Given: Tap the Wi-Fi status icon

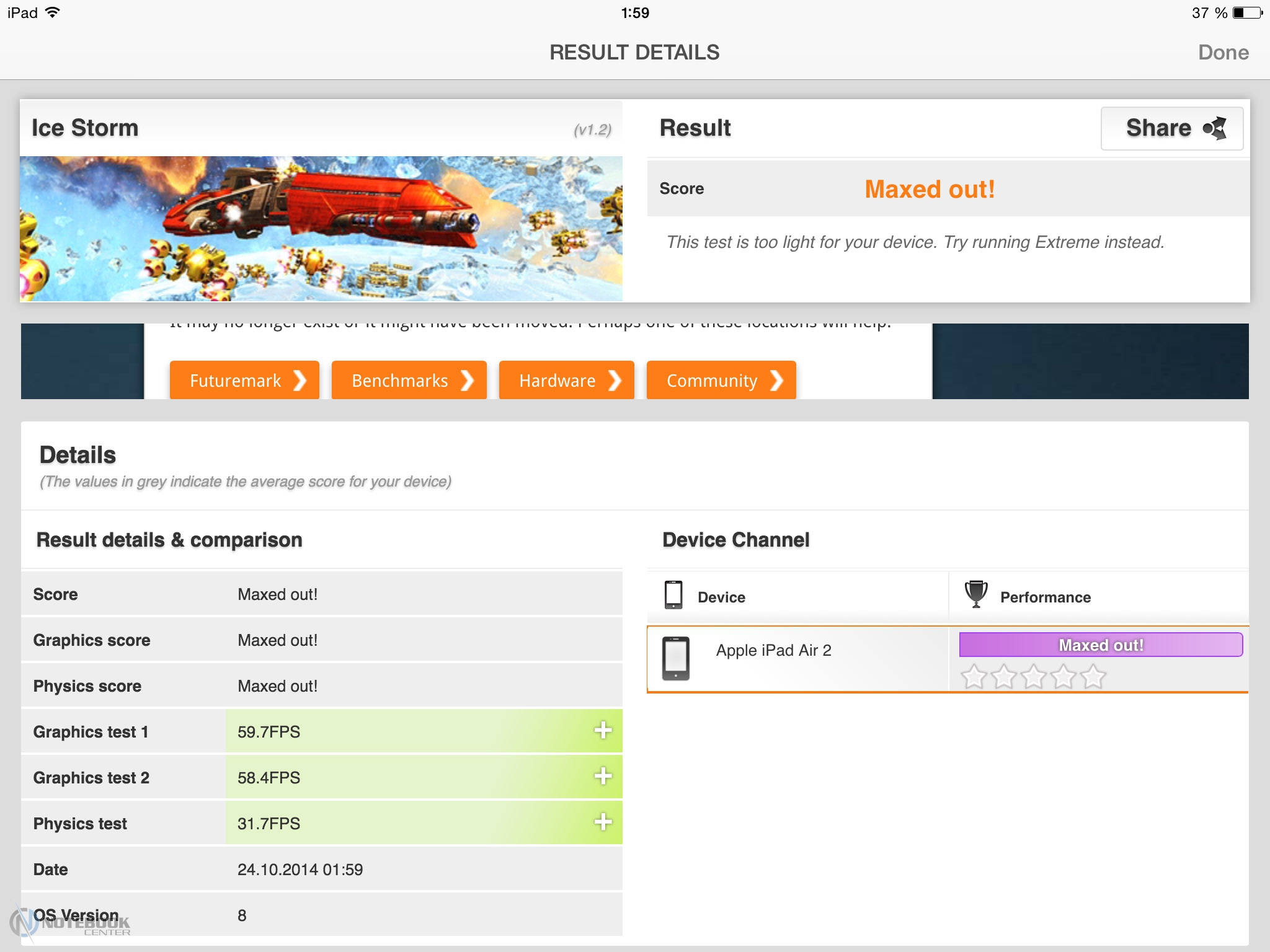Looking at the screenshot, I should click(53, 13).
